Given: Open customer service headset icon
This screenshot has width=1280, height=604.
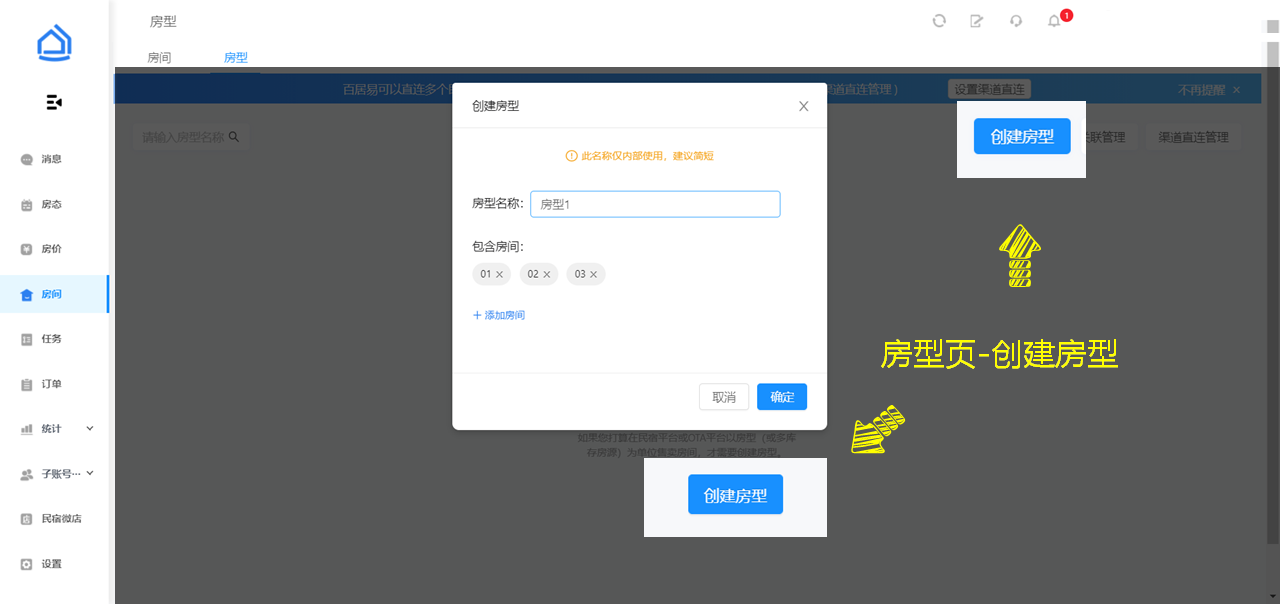Looking at the screenshot, I should [x=1016, y=20].
